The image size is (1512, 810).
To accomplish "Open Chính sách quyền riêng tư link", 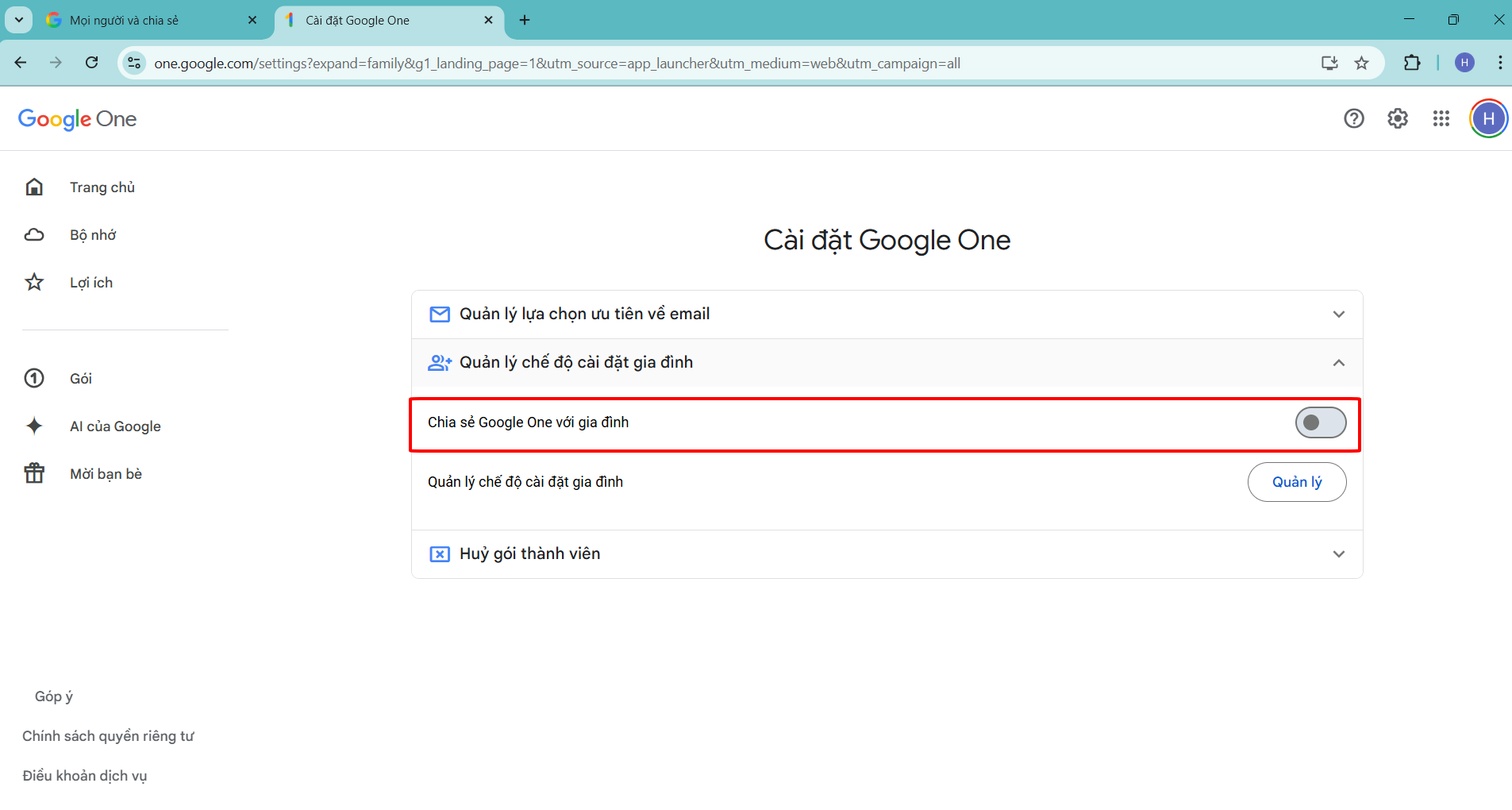I will (x=108, y=736).
